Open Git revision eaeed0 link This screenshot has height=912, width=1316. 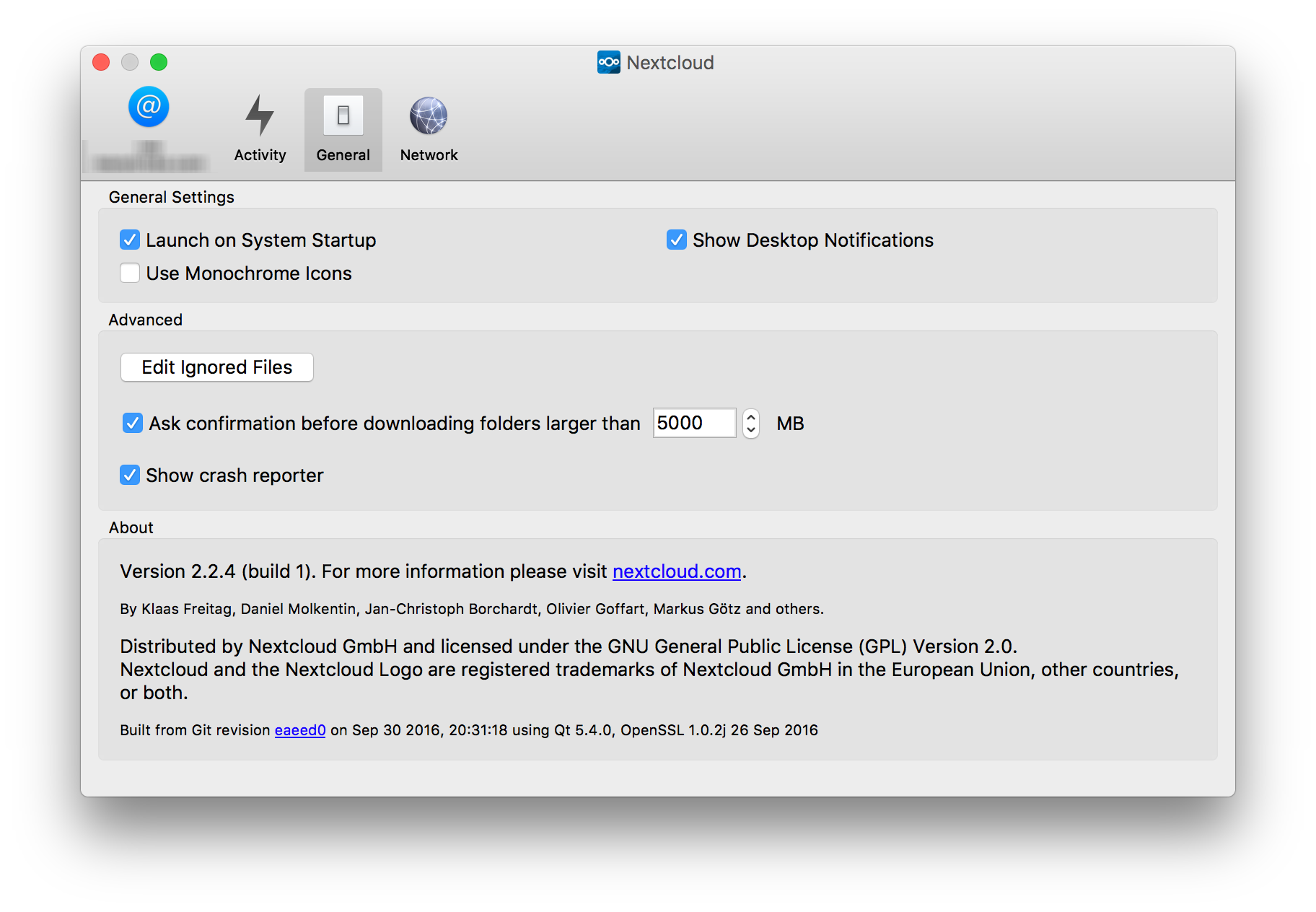(300, 730)
